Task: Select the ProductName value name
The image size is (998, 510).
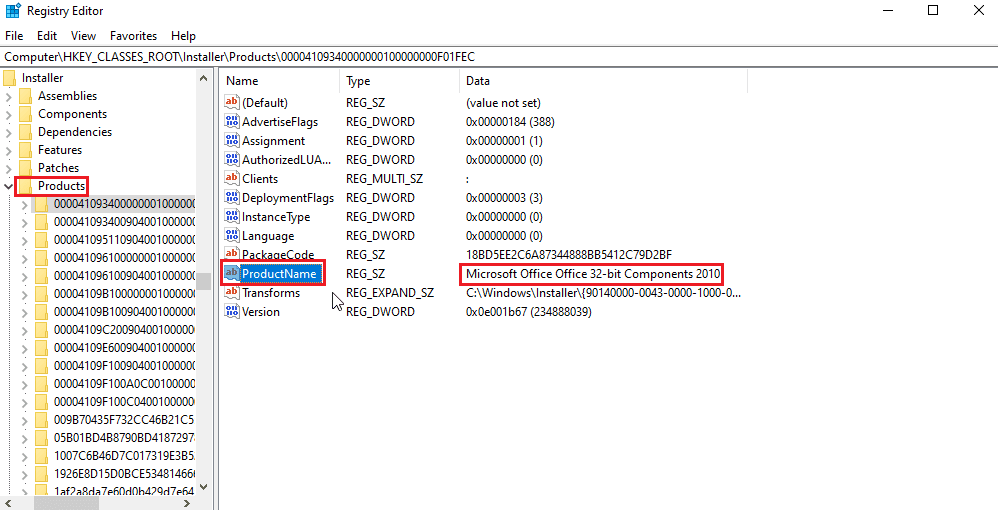Action: (x=279, y=274)
